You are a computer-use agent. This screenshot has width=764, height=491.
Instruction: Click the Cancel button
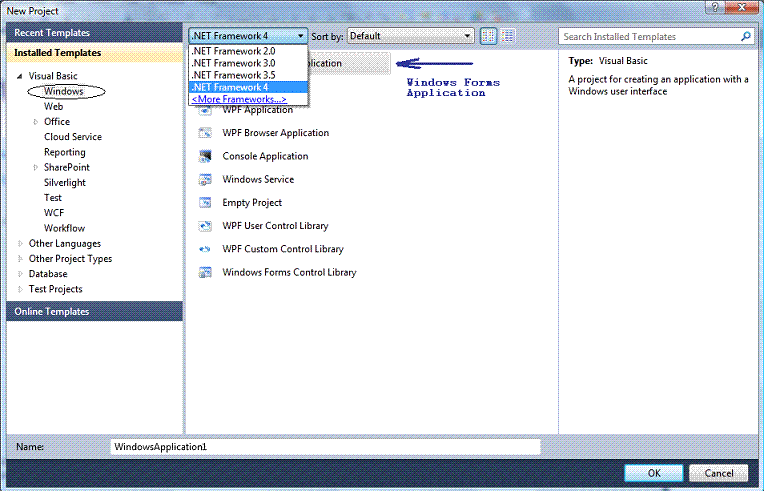719,473
